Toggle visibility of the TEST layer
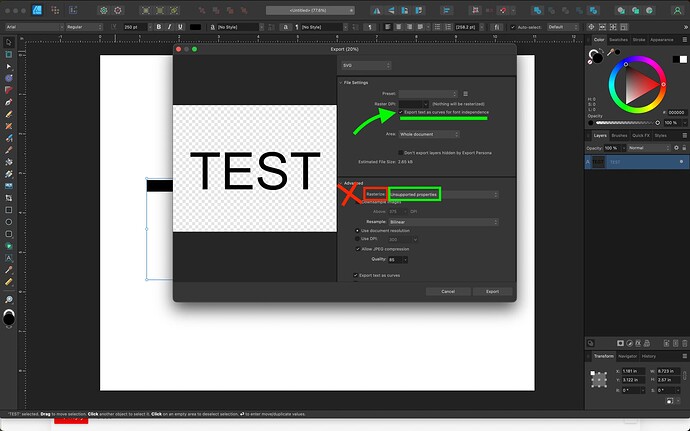The height and width of the screenshot is (431, 690). coord(681,162)
